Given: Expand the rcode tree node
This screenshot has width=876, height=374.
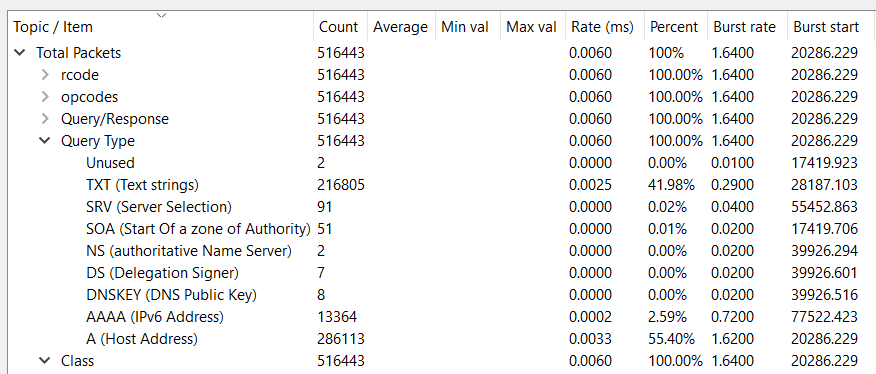Looking at the screenshot, I should 45,75.
